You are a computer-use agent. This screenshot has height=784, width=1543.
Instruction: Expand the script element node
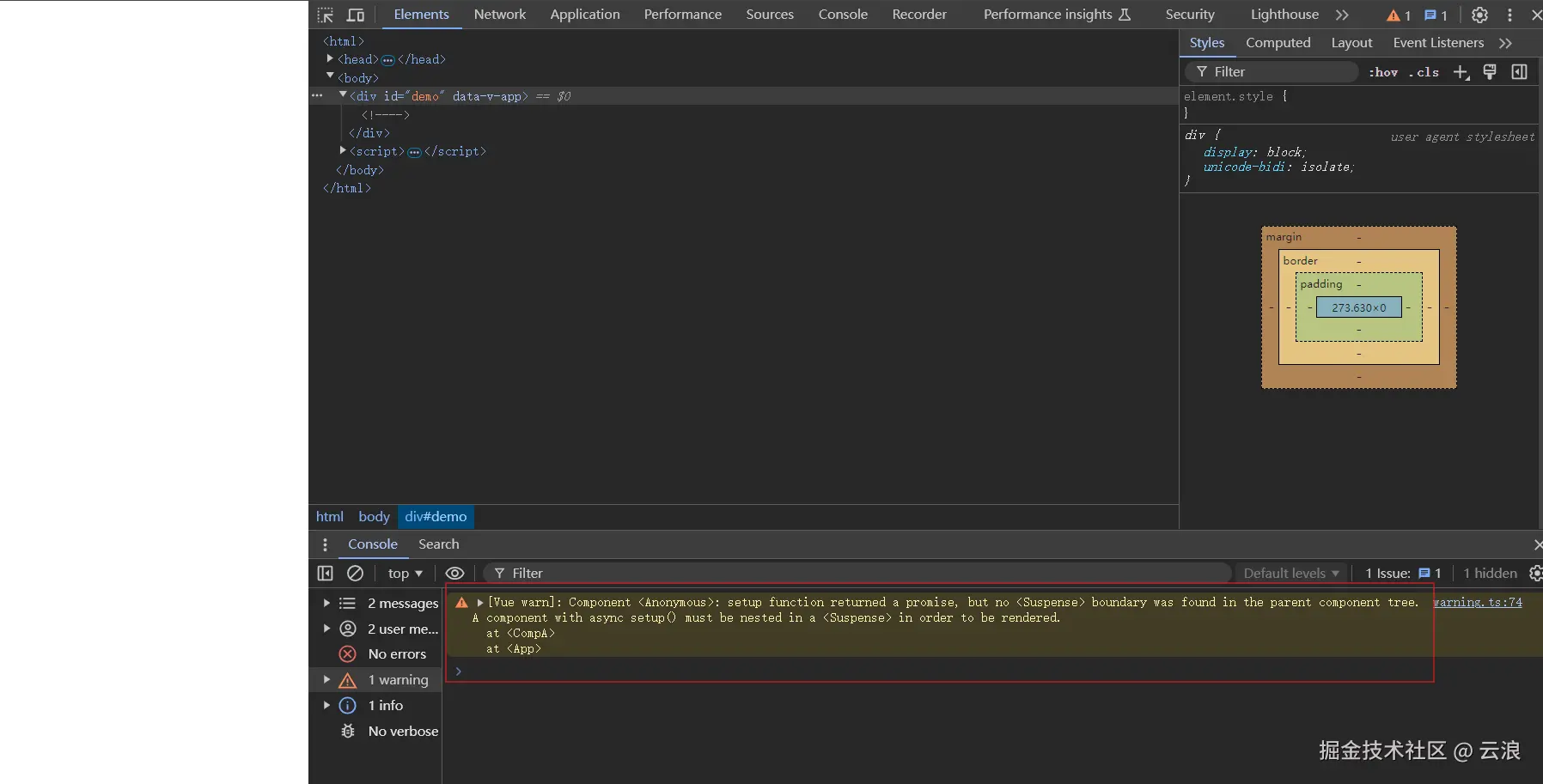coord(343,150)
